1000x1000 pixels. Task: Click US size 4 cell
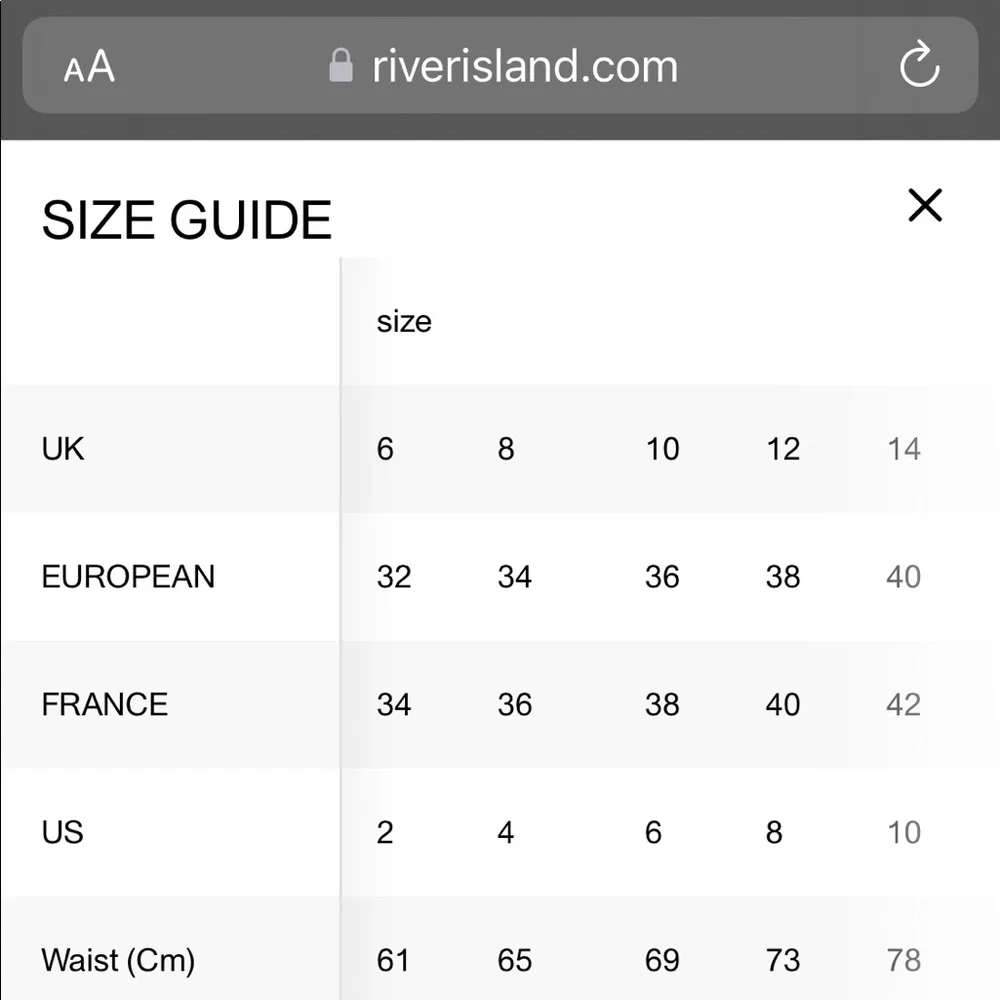(506, 832)
